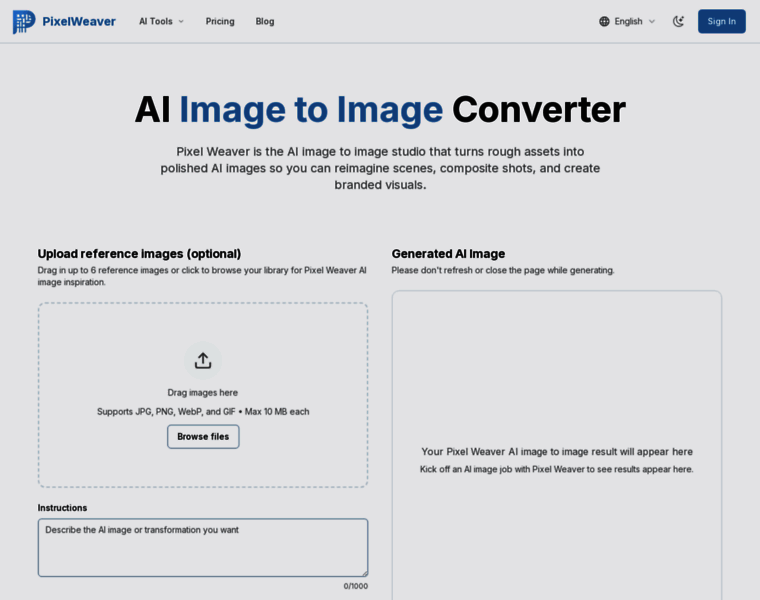Image resolution: width=760 pixels, height=600 pixels.
Task: Open the PixelWeaver home link text
Action: [79, 21]
